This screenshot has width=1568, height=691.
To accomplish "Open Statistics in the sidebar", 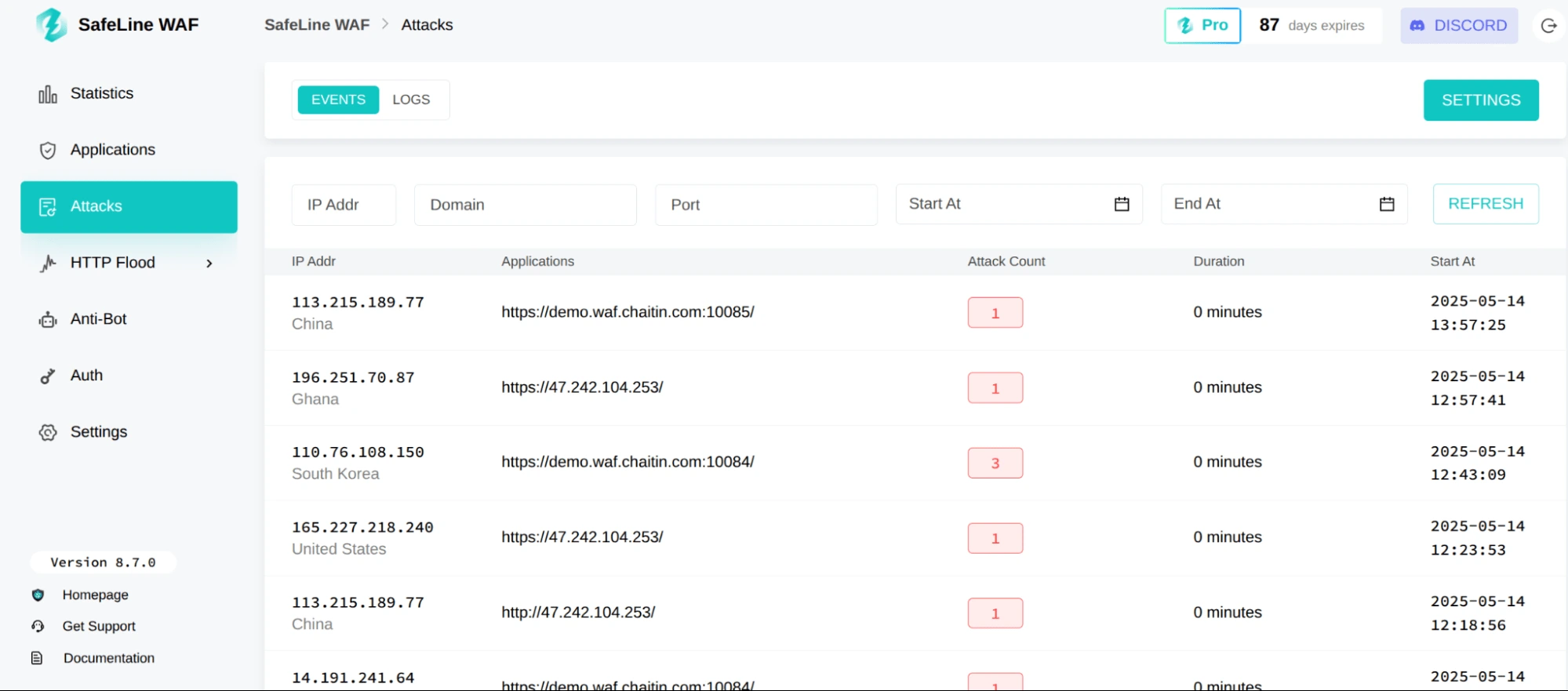I will coord(129,94).
